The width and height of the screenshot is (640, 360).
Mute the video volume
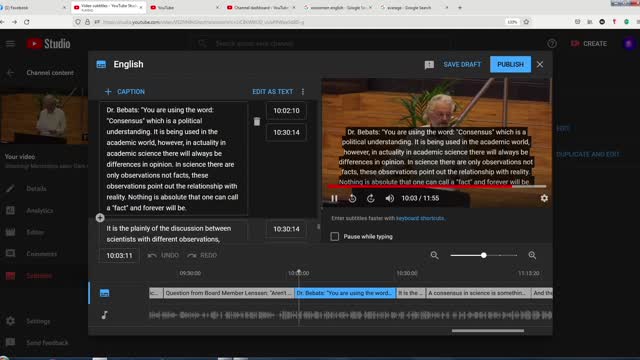pyautogui.click(x=389, y=198)
